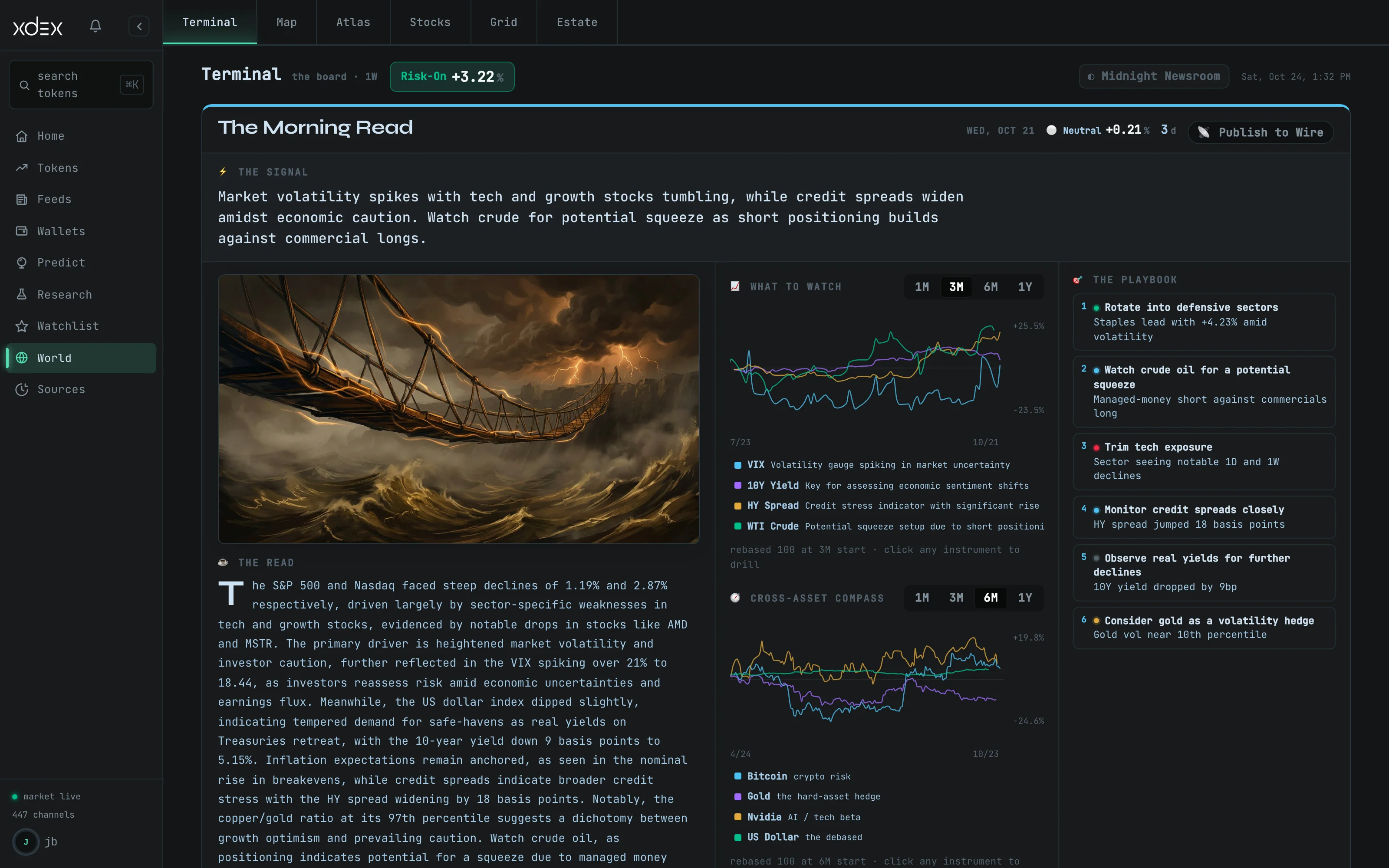Select 6M range in Cross-Asset Compass

click(x=991, y=598)
